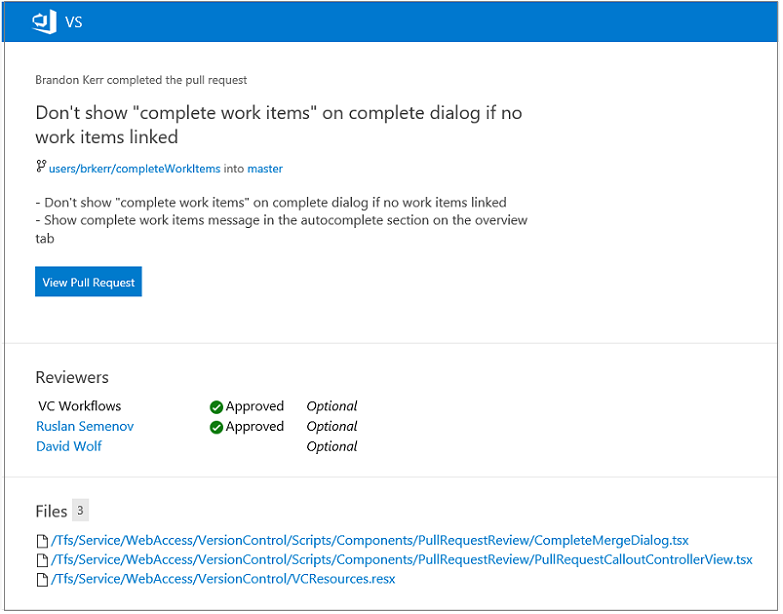This screenshot has height=614, width=783.
Task: Click the pull request title heading
Action: click(x=279, y=125)
